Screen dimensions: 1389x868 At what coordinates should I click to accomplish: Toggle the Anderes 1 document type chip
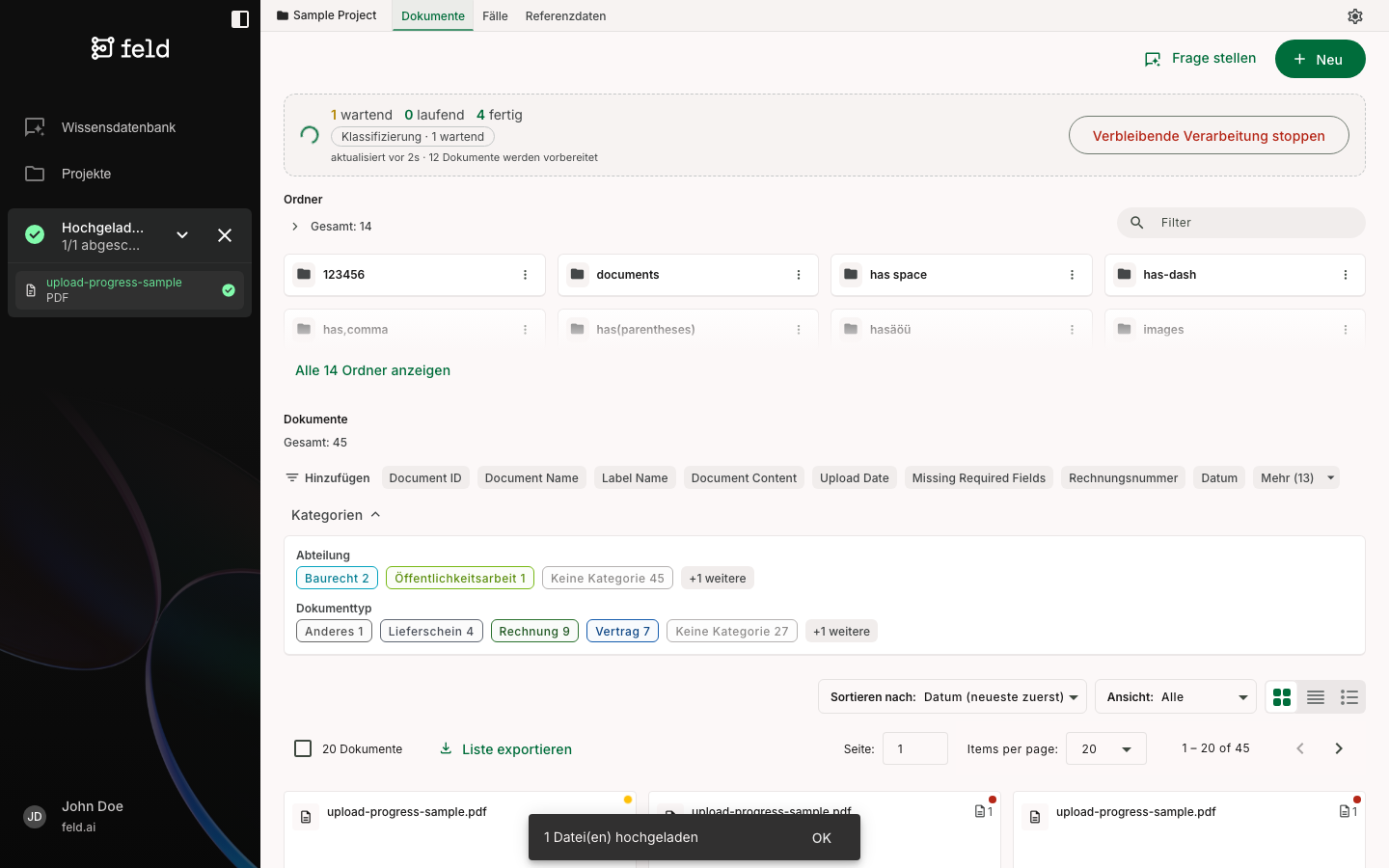pyautogui.click(x=334, y=632)
